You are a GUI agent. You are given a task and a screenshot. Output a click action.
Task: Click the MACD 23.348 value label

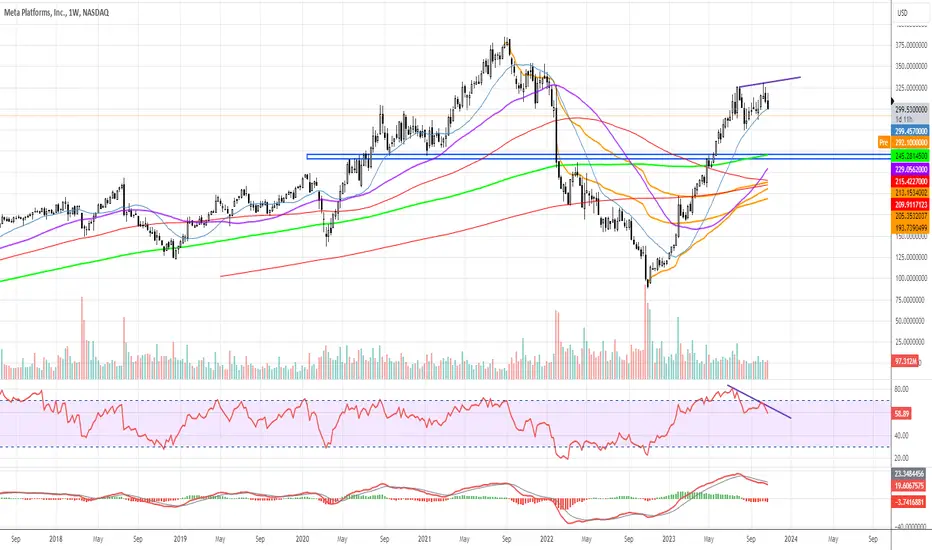pos(909,474)
